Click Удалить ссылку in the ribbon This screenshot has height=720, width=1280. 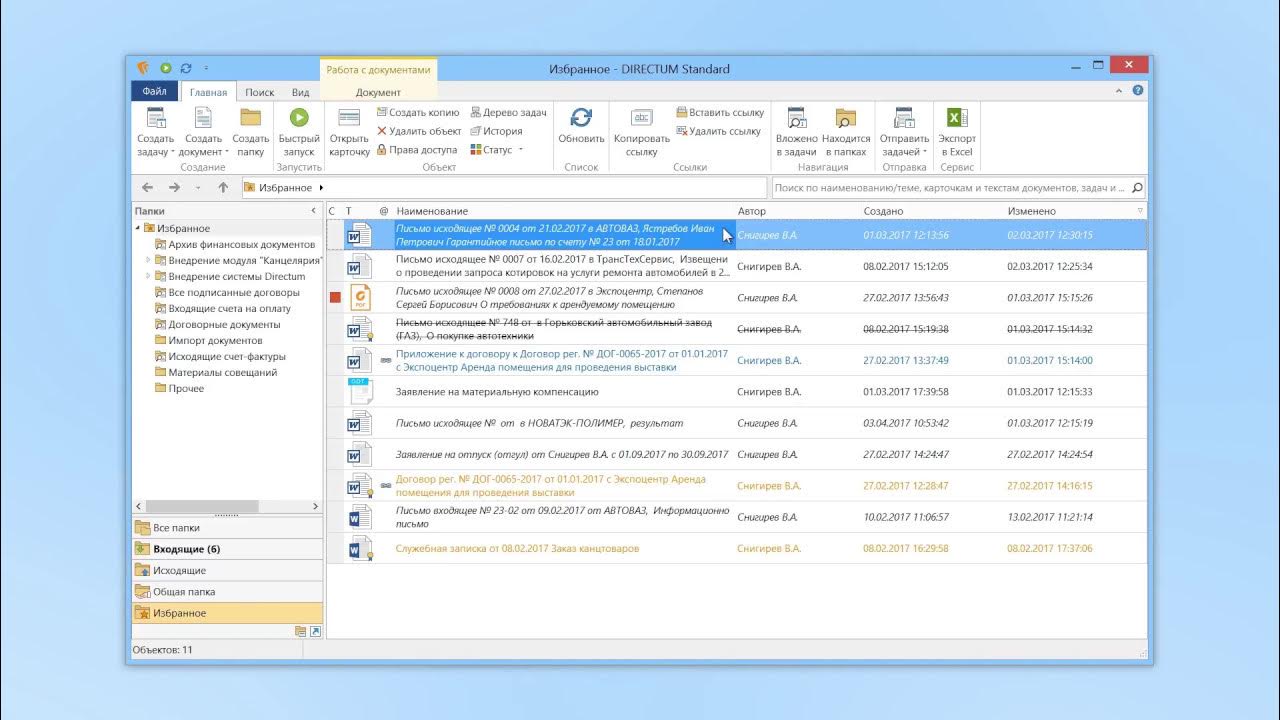pos(719,131)
